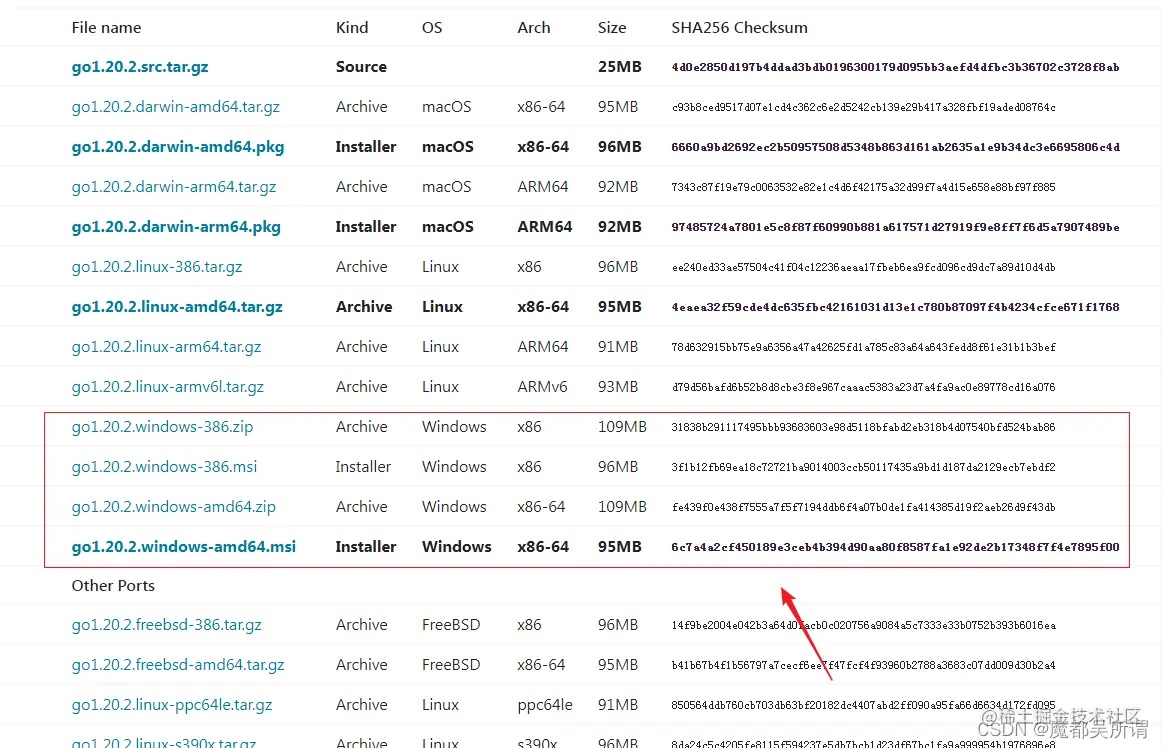Image resolution: width=1163 pixels, height=748 pixels.
Task: Click x86 arch in windows-386.zip row
Action: click(529, 427)
